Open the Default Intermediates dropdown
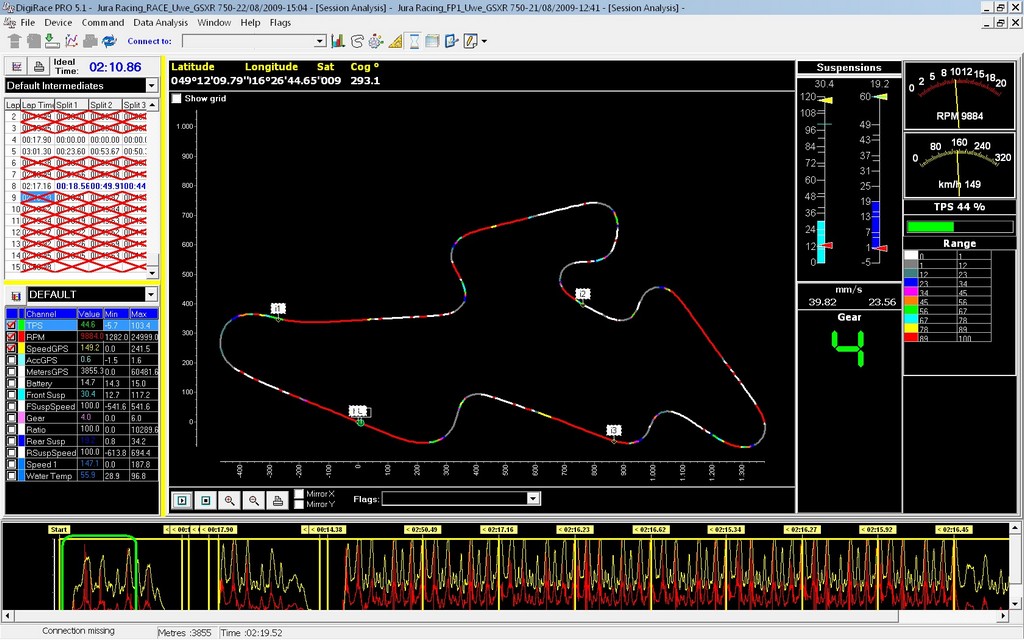 [150, 86]
